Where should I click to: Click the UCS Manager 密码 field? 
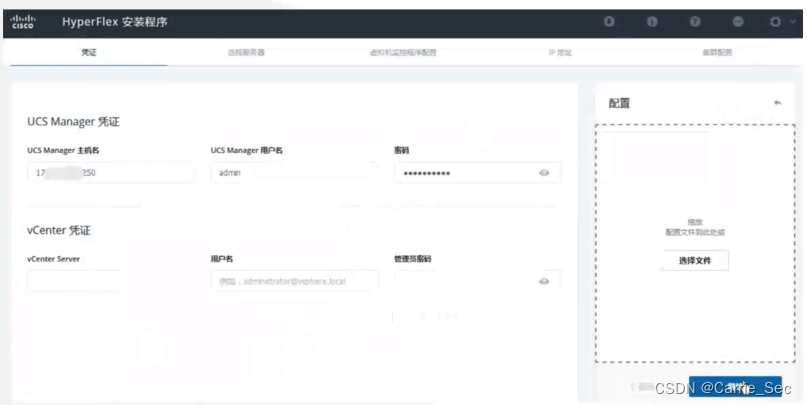tap(478, 173)
